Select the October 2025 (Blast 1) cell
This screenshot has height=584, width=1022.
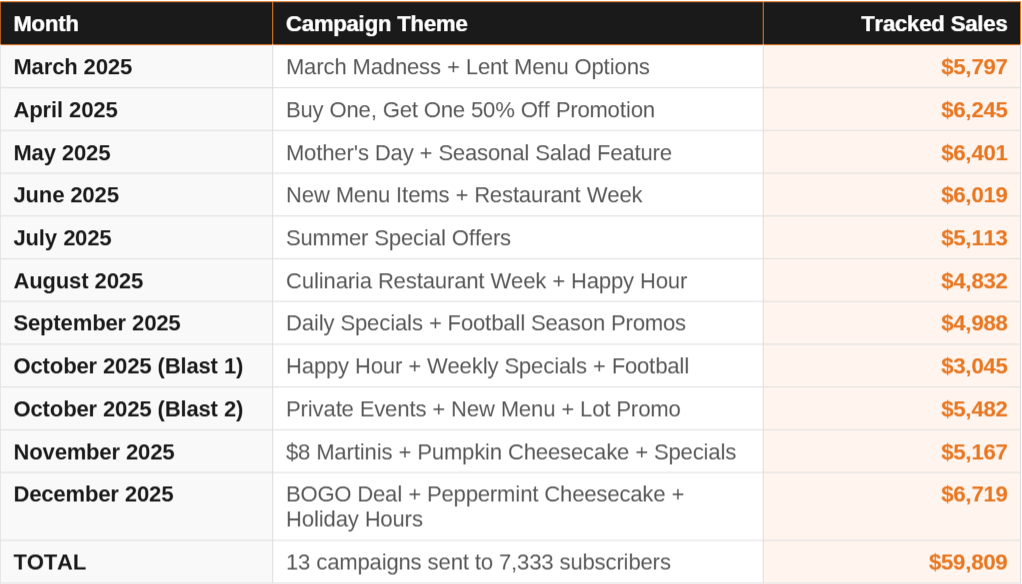coord(128,366)
